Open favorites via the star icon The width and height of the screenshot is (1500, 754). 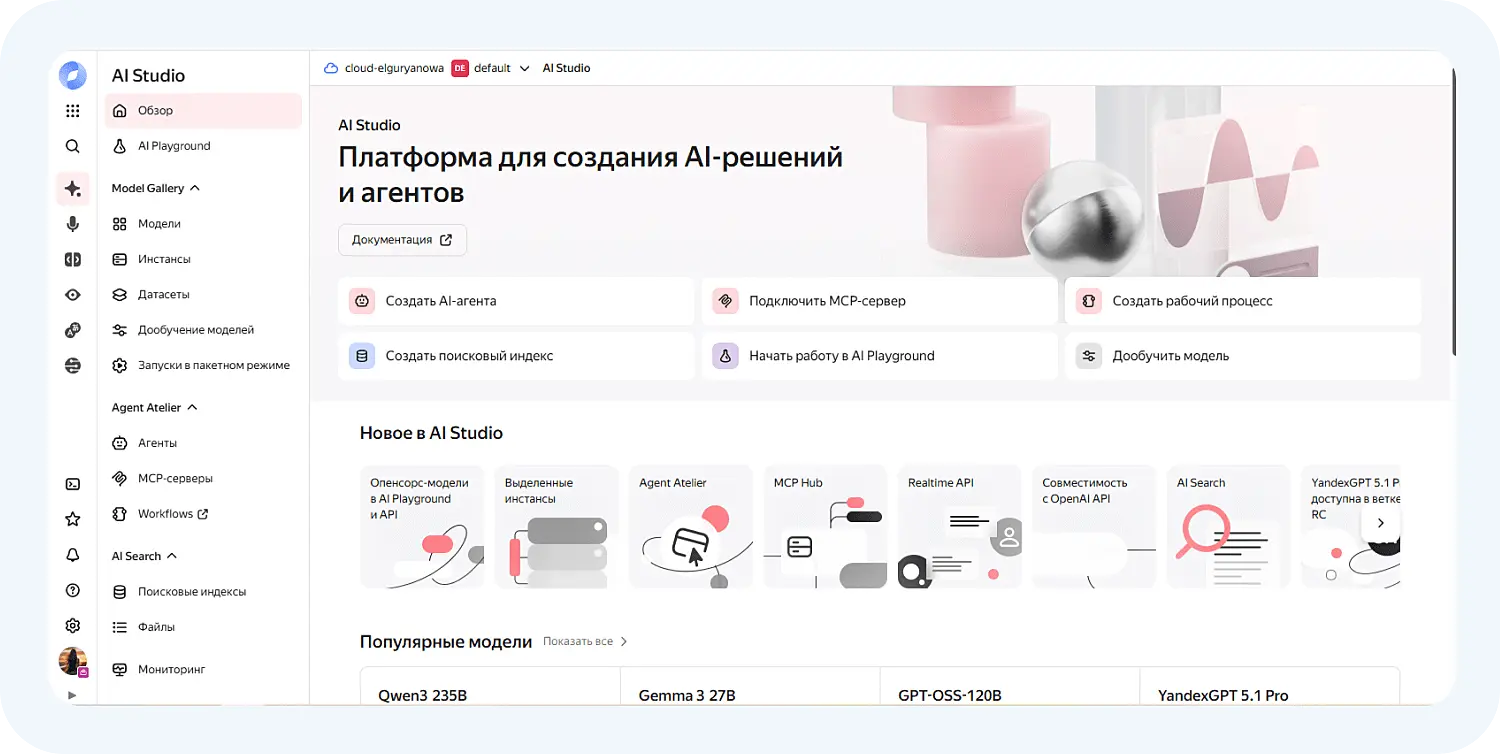tap(72, 518)
